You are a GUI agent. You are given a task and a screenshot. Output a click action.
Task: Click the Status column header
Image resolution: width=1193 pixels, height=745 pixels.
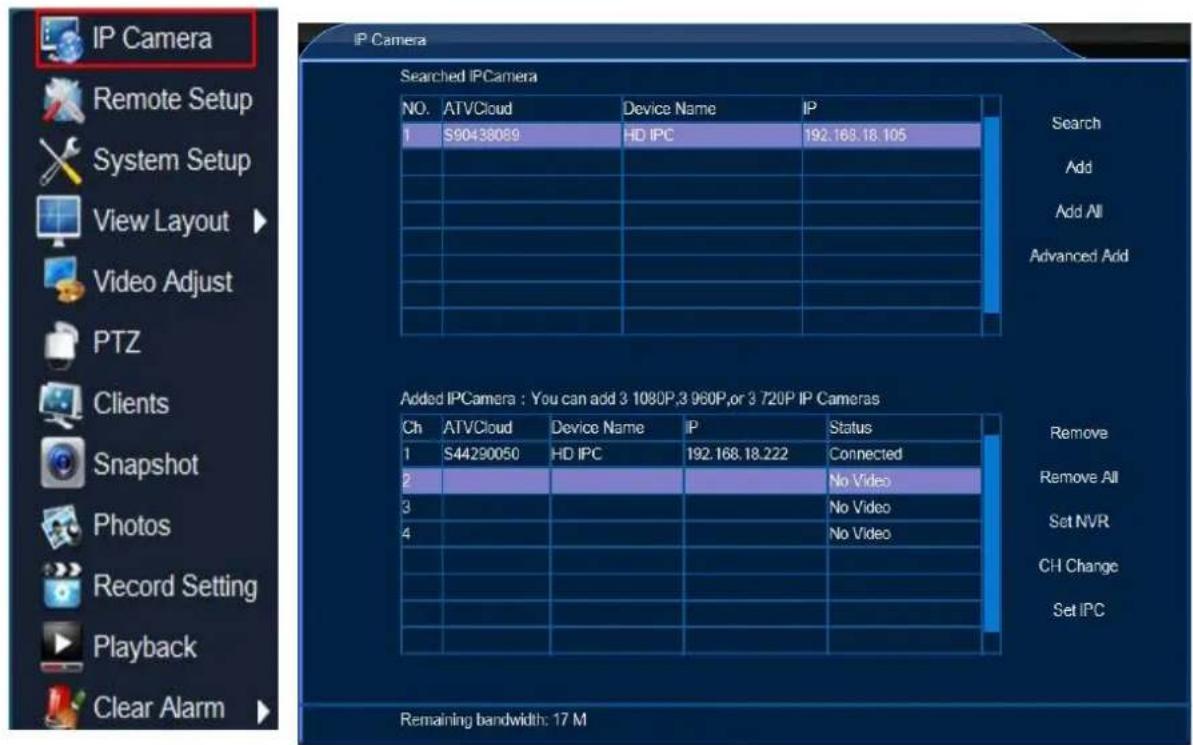(850, 428)
